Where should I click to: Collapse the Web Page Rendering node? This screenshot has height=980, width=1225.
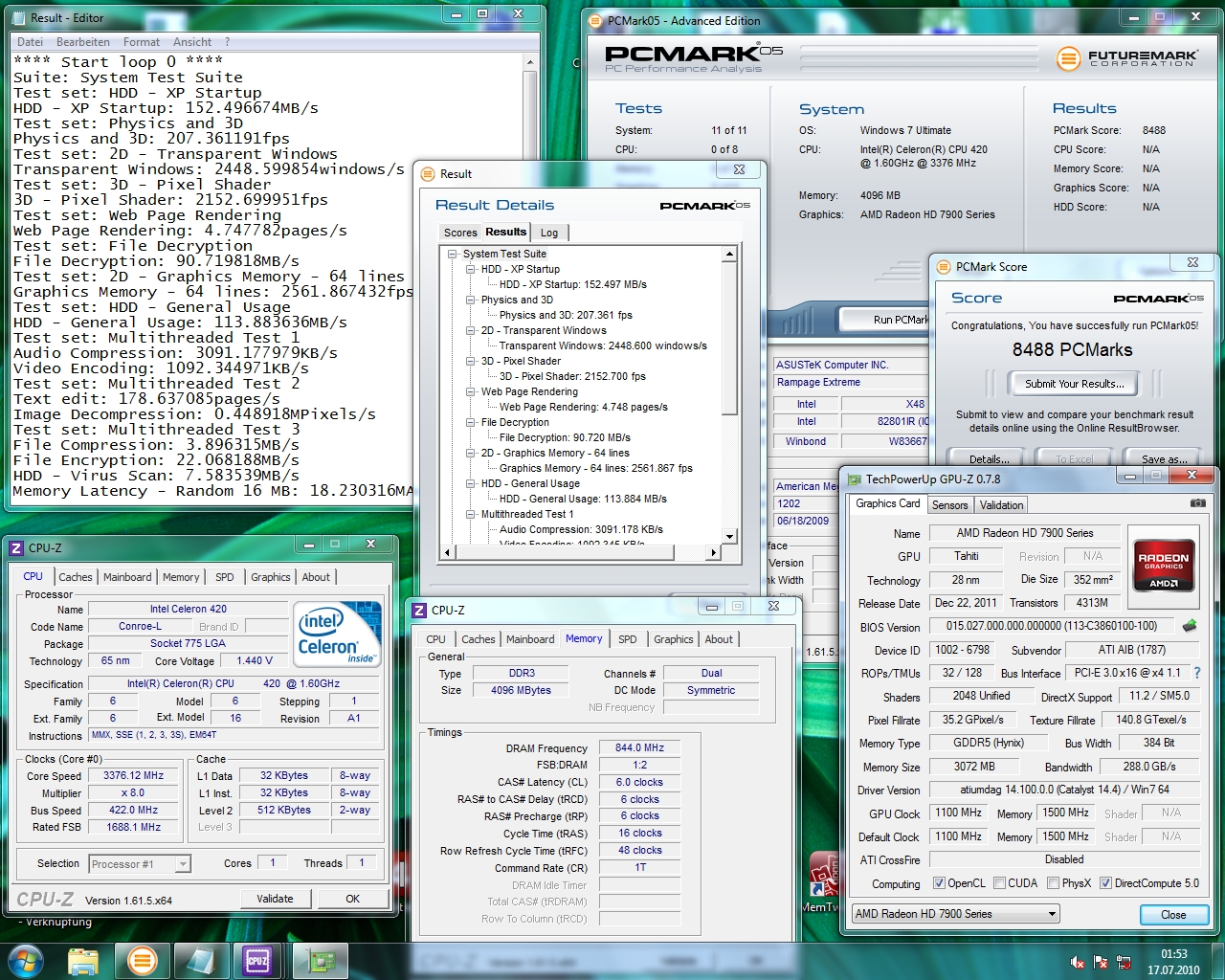471,391
